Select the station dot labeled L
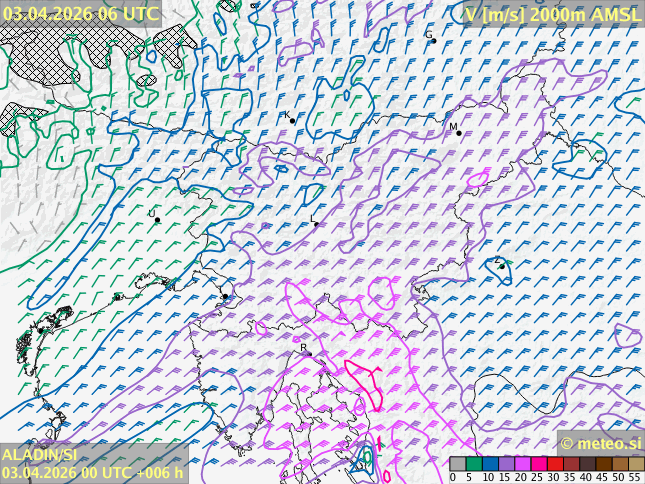This screenshot has width=645, height=484. [316, 224]
